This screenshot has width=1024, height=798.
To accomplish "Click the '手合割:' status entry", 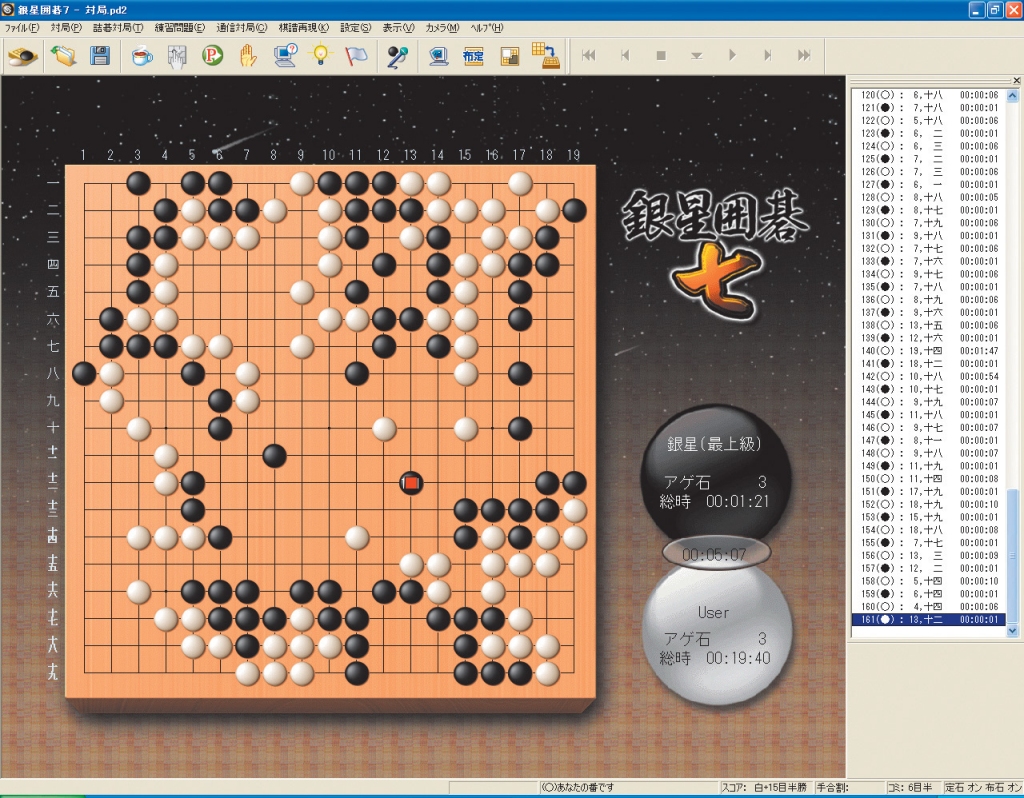I will click(x=832, y=788).
